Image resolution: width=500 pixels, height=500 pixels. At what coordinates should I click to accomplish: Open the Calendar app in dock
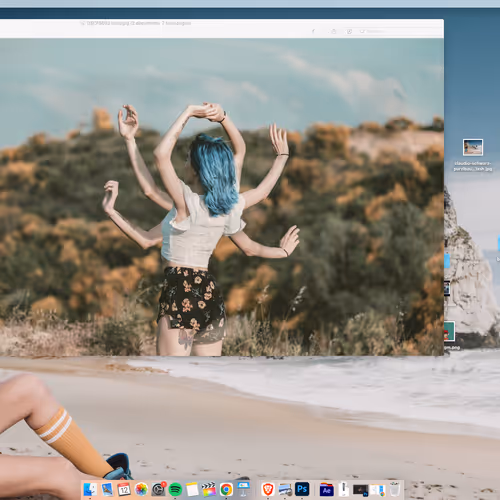124,489
